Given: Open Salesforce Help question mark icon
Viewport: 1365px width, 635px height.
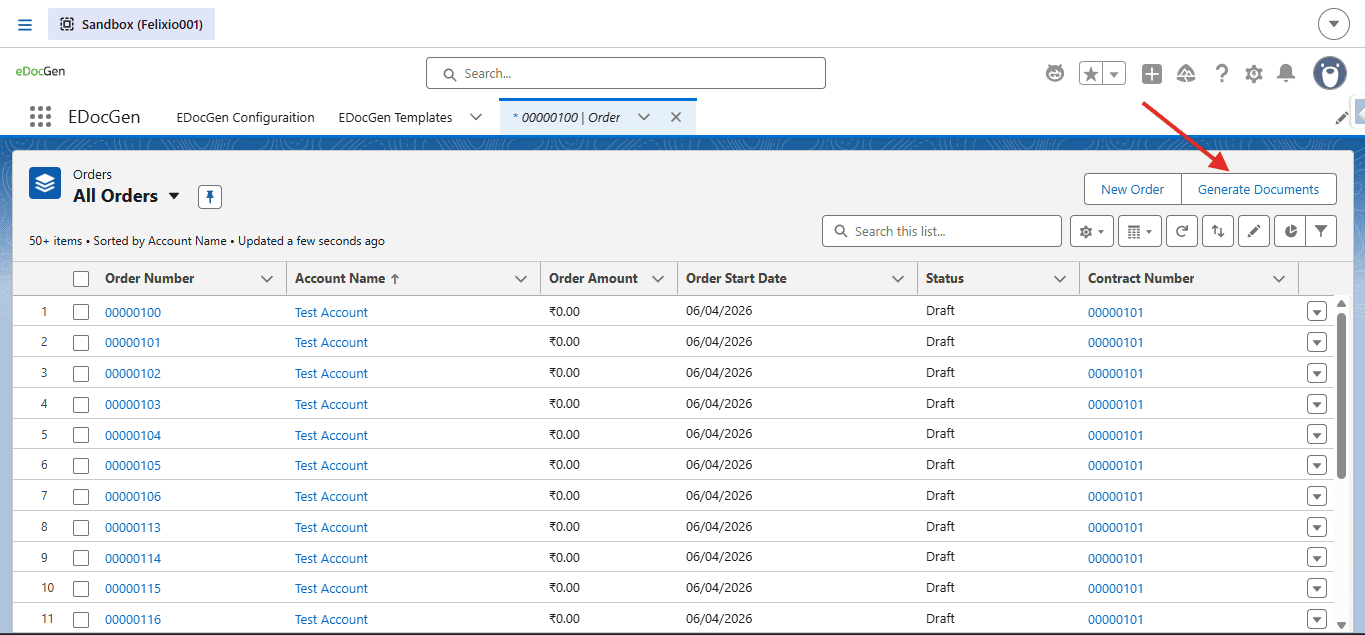Looking at the screenshot, I should tap(1221, 73).
